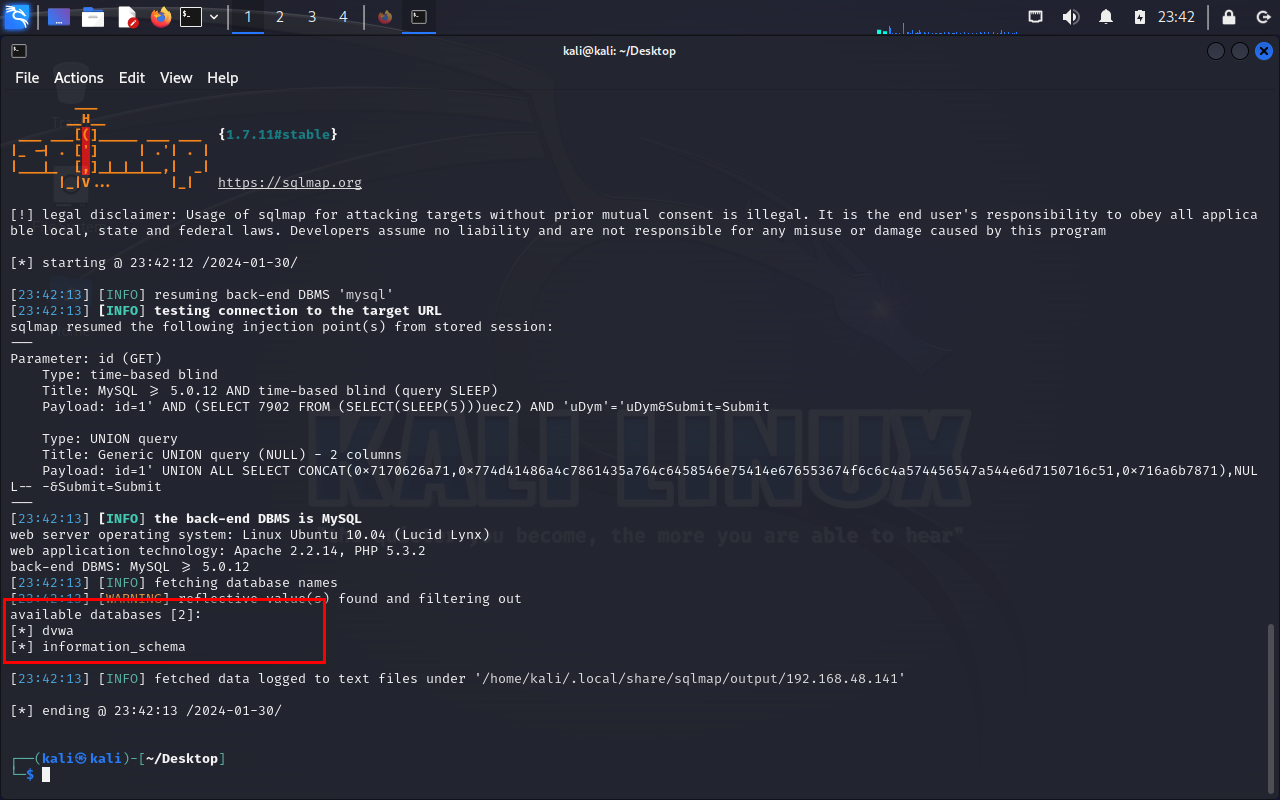This screenshot has height=800, width=1280.
Task: Open the battery power manager icon
Action: (x=1140, y=17)
